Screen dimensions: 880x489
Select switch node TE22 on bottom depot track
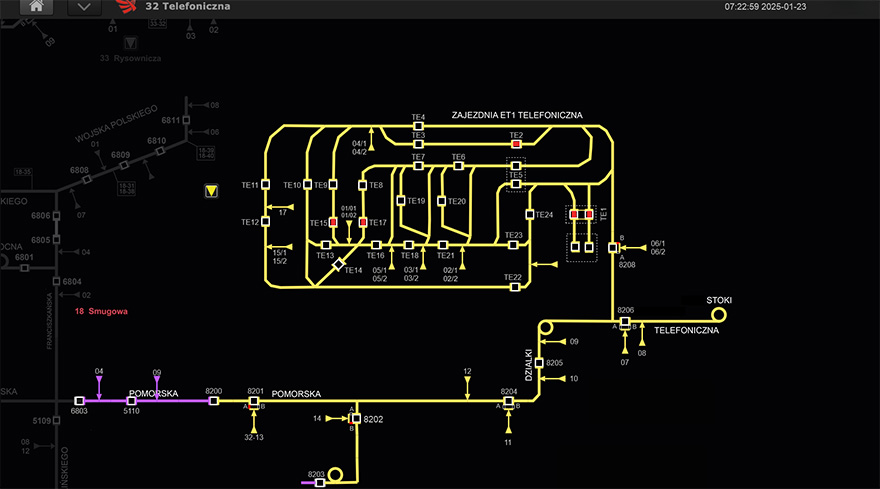click(x=515, y=287)
